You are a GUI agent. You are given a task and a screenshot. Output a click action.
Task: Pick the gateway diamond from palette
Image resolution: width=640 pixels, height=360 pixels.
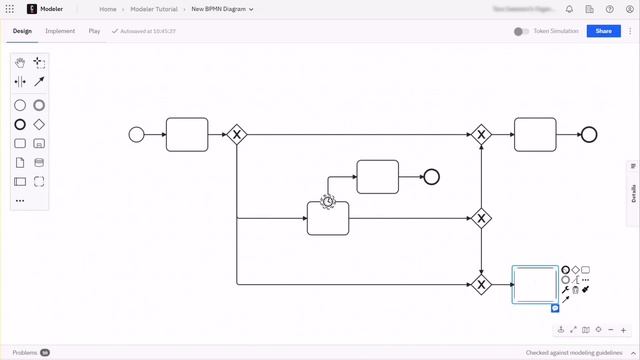coord(39,124)
